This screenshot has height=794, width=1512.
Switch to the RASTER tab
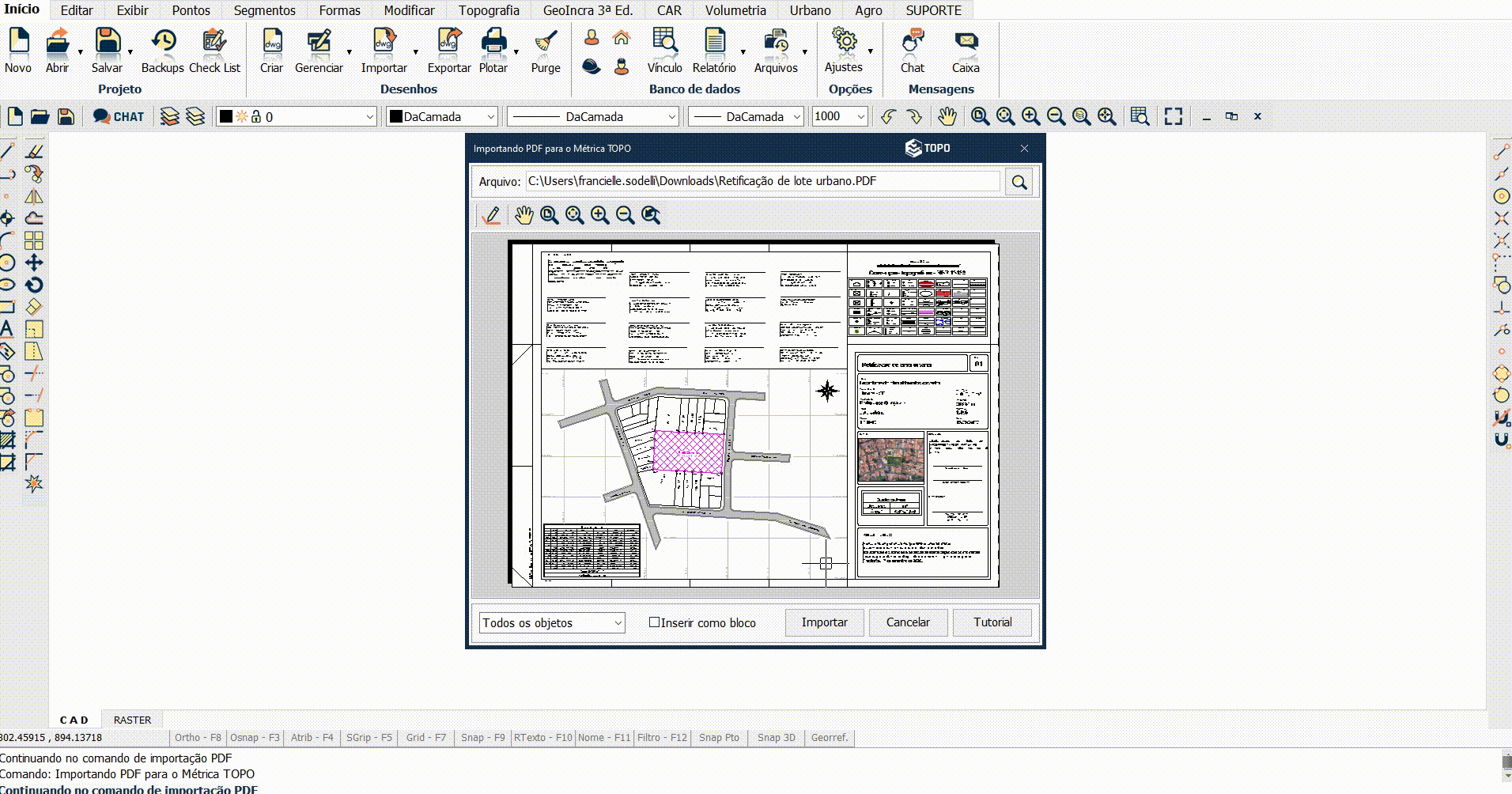coord(132,720)
